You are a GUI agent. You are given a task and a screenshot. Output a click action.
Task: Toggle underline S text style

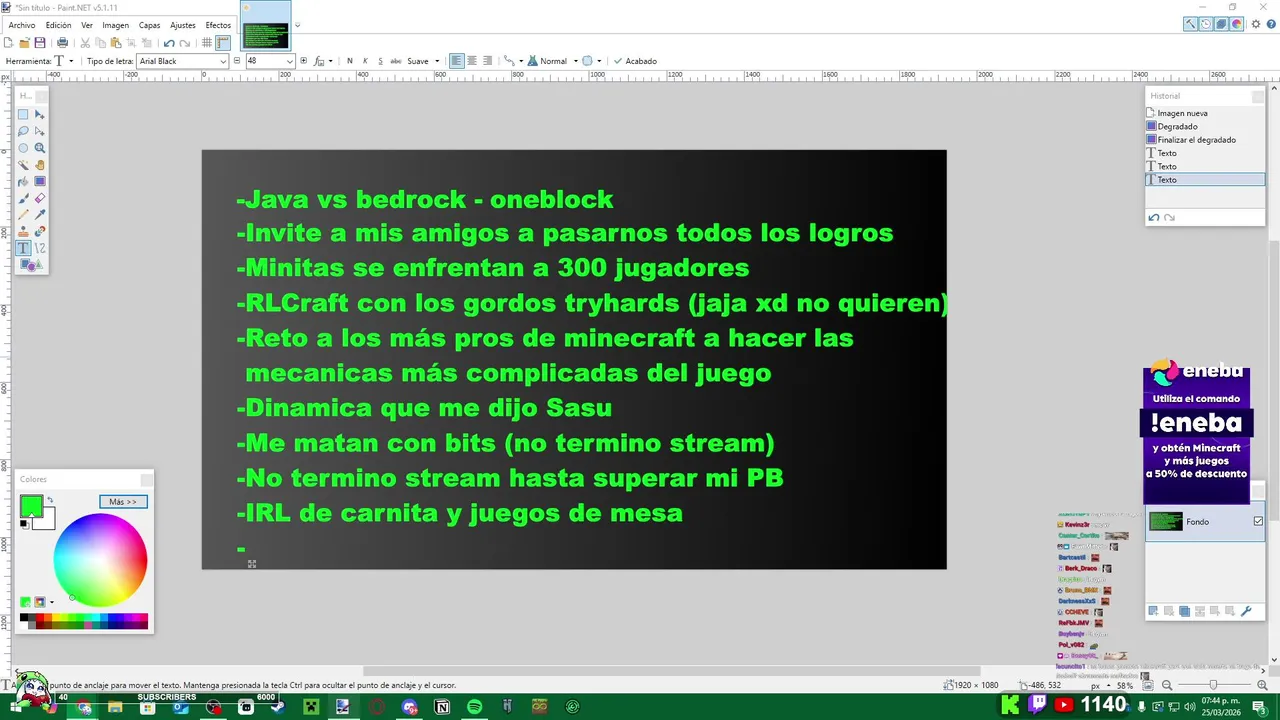(380, 61)
